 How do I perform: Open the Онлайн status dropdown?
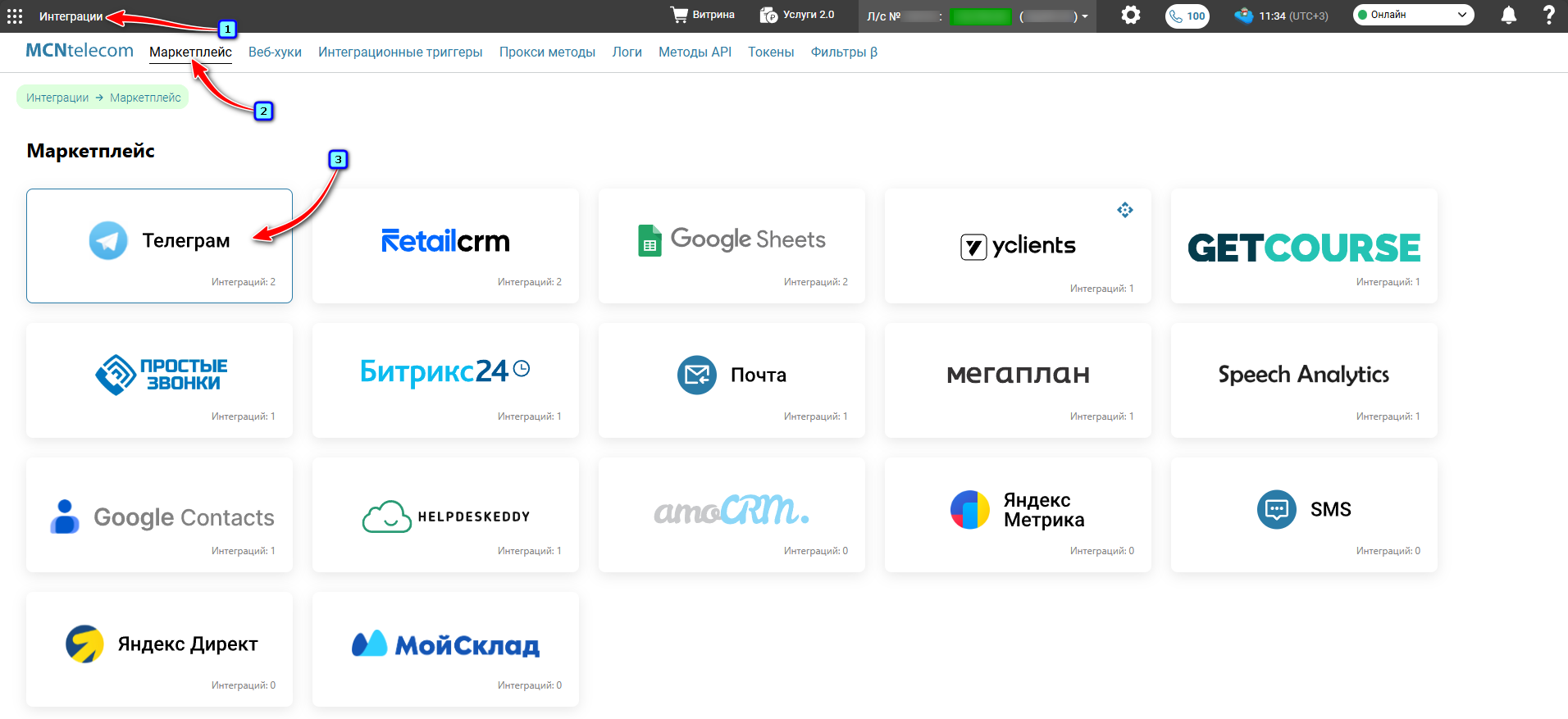click(1414, 15)
